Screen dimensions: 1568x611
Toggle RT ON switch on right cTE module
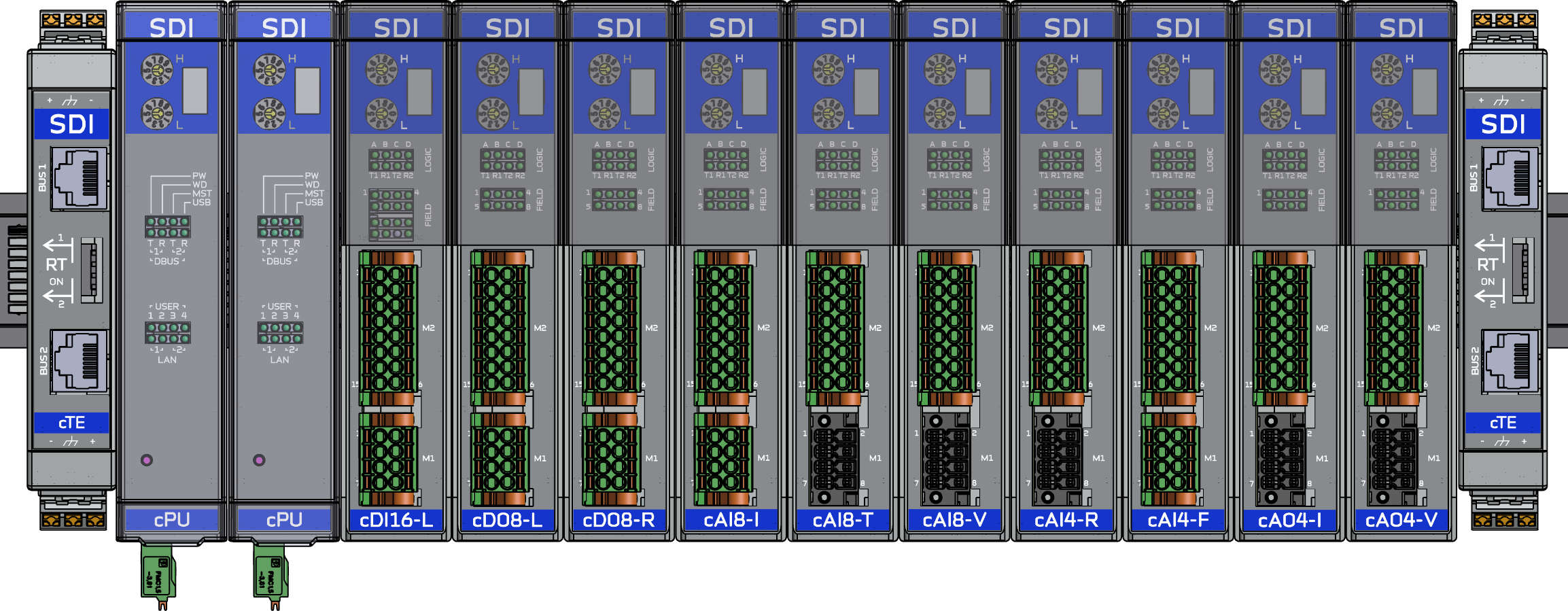[x=1522, y=270]
